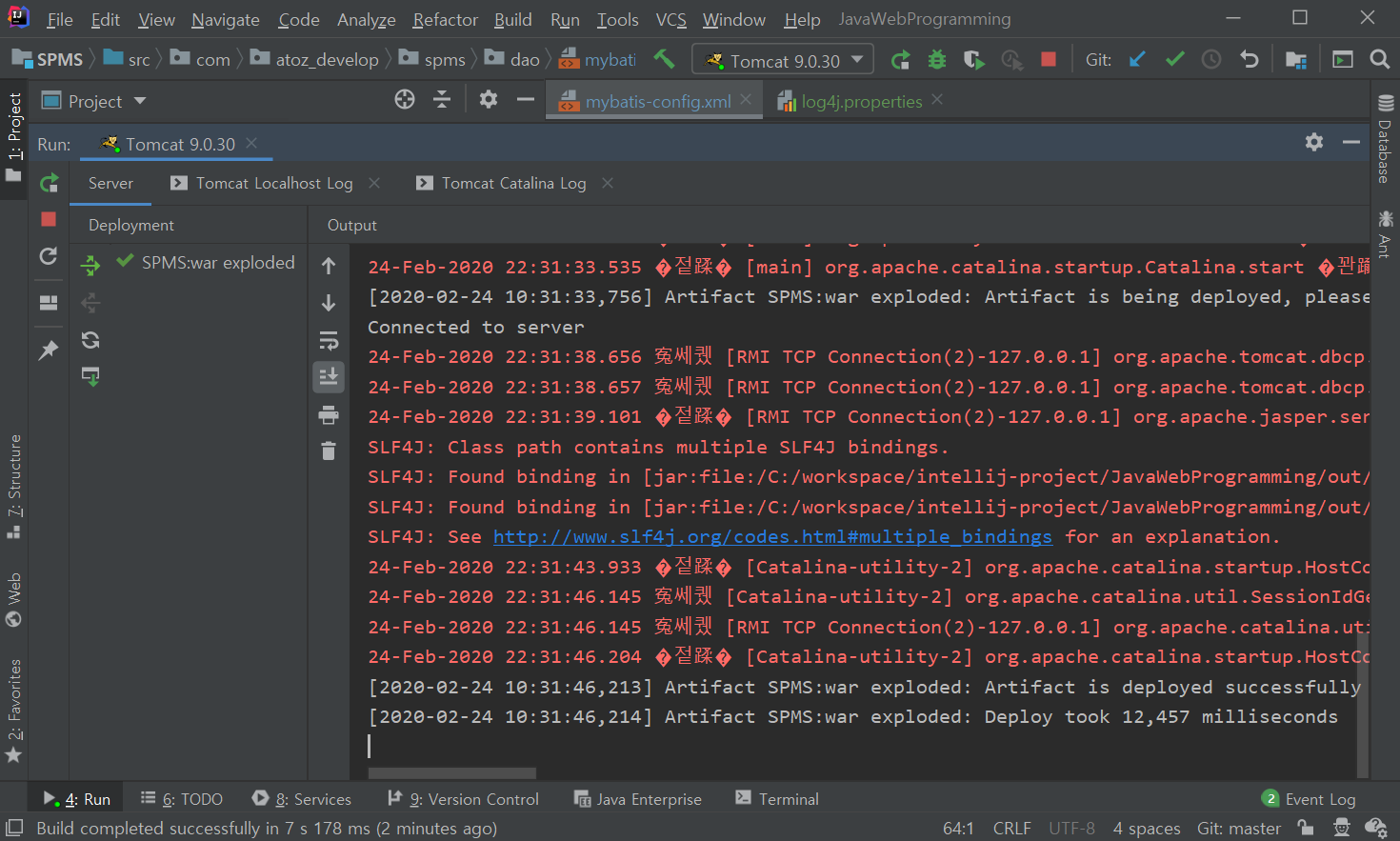Collapse all in Project panel
1400x841 pixels.
tap(442, 99)
